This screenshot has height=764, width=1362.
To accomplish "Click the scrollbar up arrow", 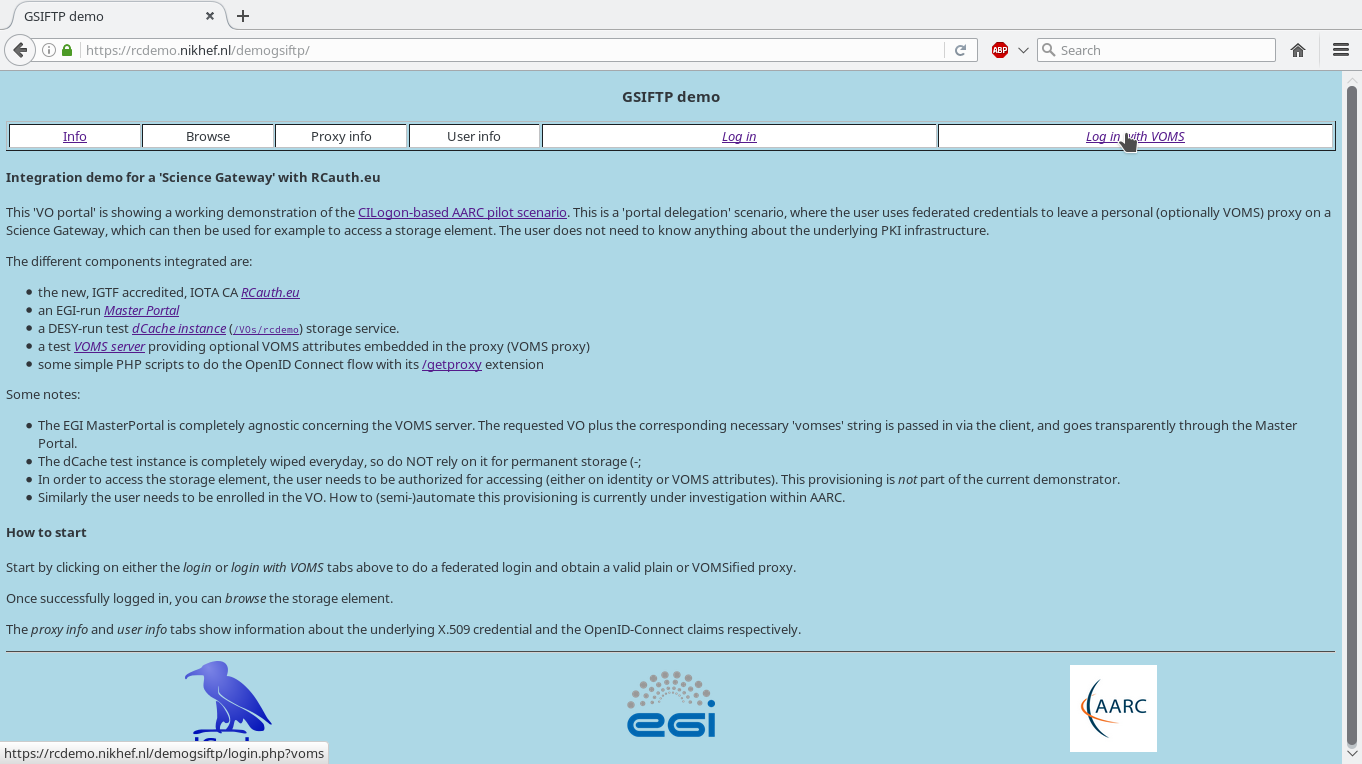I will pos(1352,79).
